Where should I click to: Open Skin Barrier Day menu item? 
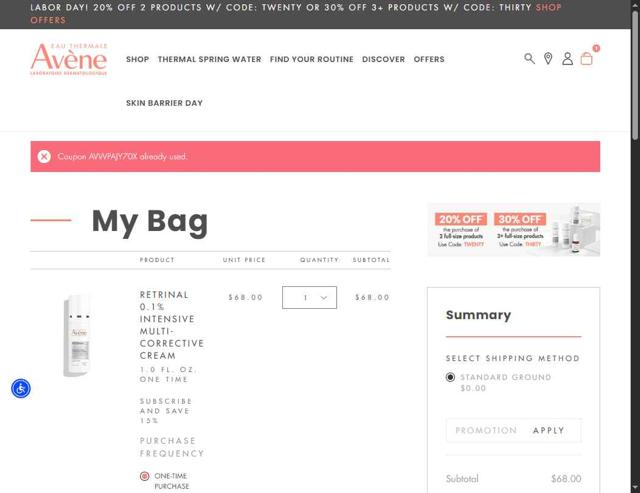pyautogui.click(x=164, y=103)
